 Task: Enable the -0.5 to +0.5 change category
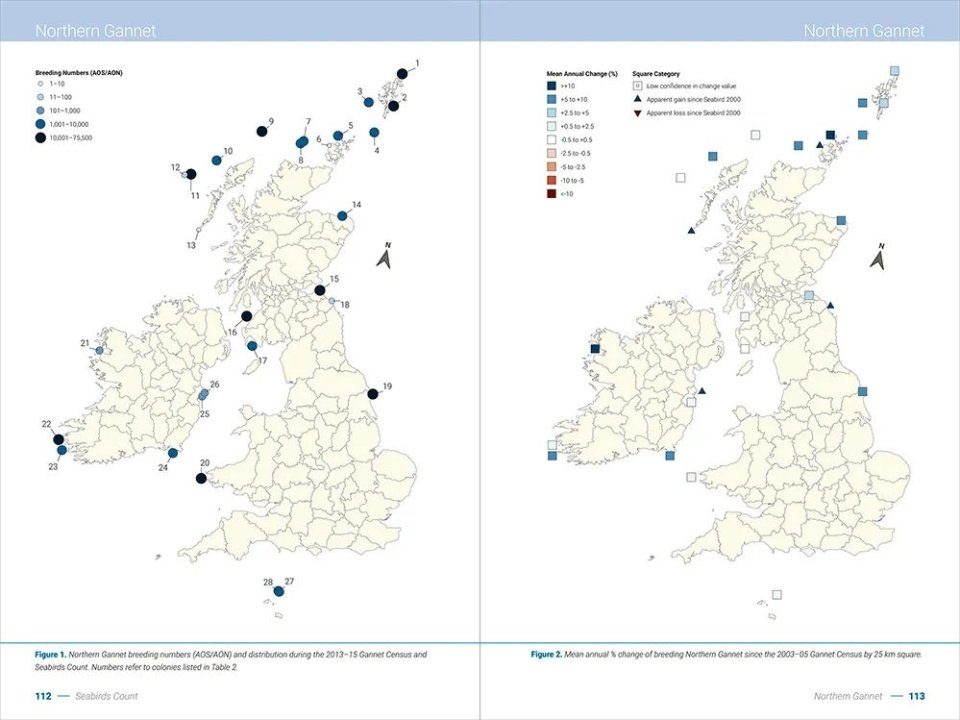pyautogui.click(x=552, y=137)
